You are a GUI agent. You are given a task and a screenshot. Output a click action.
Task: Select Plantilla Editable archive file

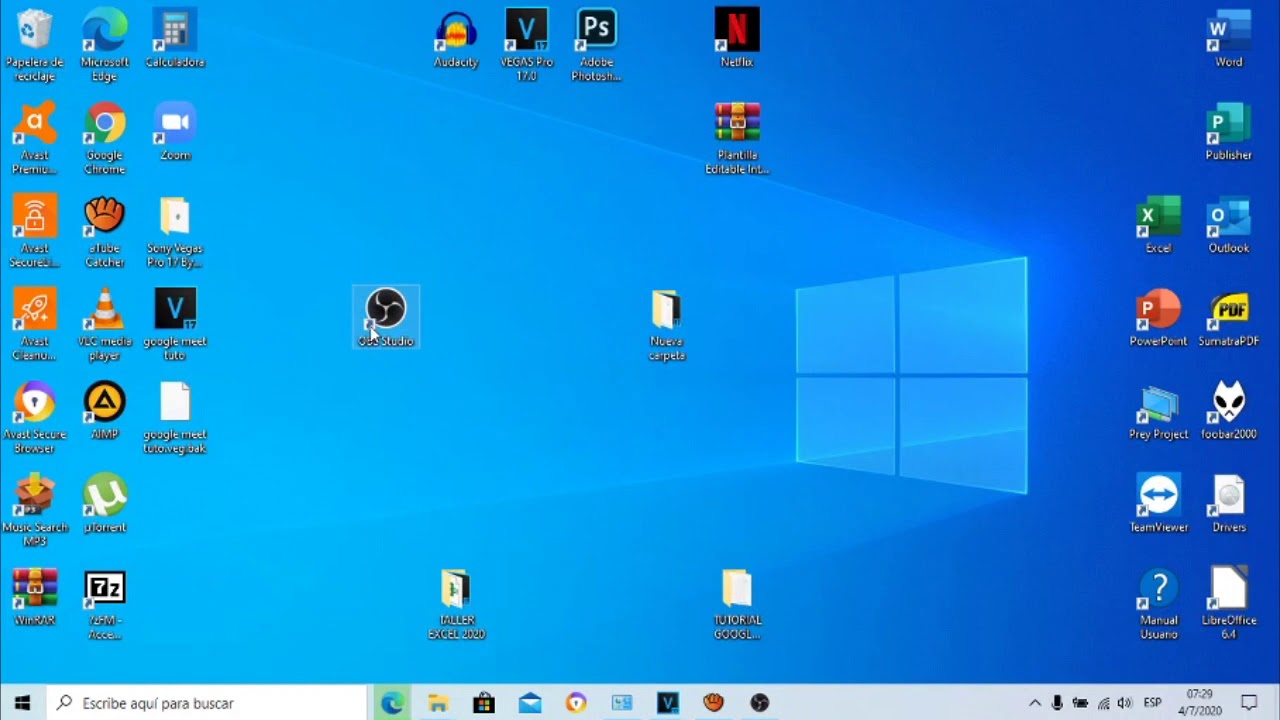(737, 138)
